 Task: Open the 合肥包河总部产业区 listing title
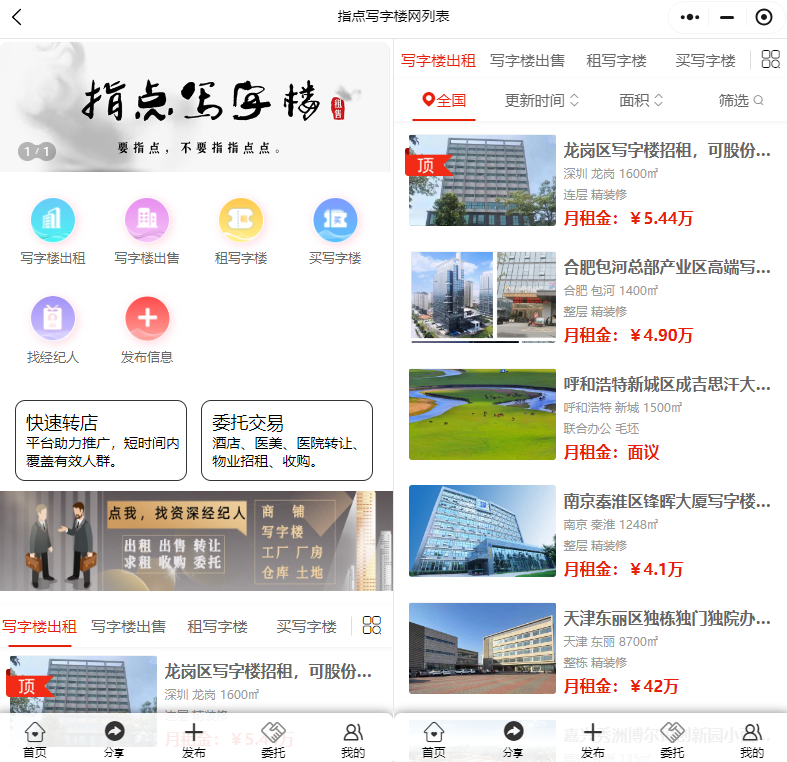point(667,267)
